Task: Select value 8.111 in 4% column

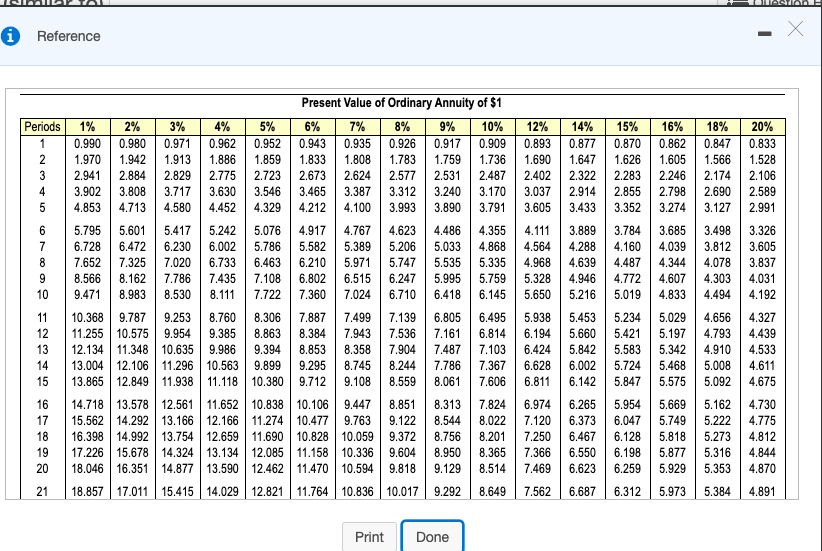Action: (223, 295)
